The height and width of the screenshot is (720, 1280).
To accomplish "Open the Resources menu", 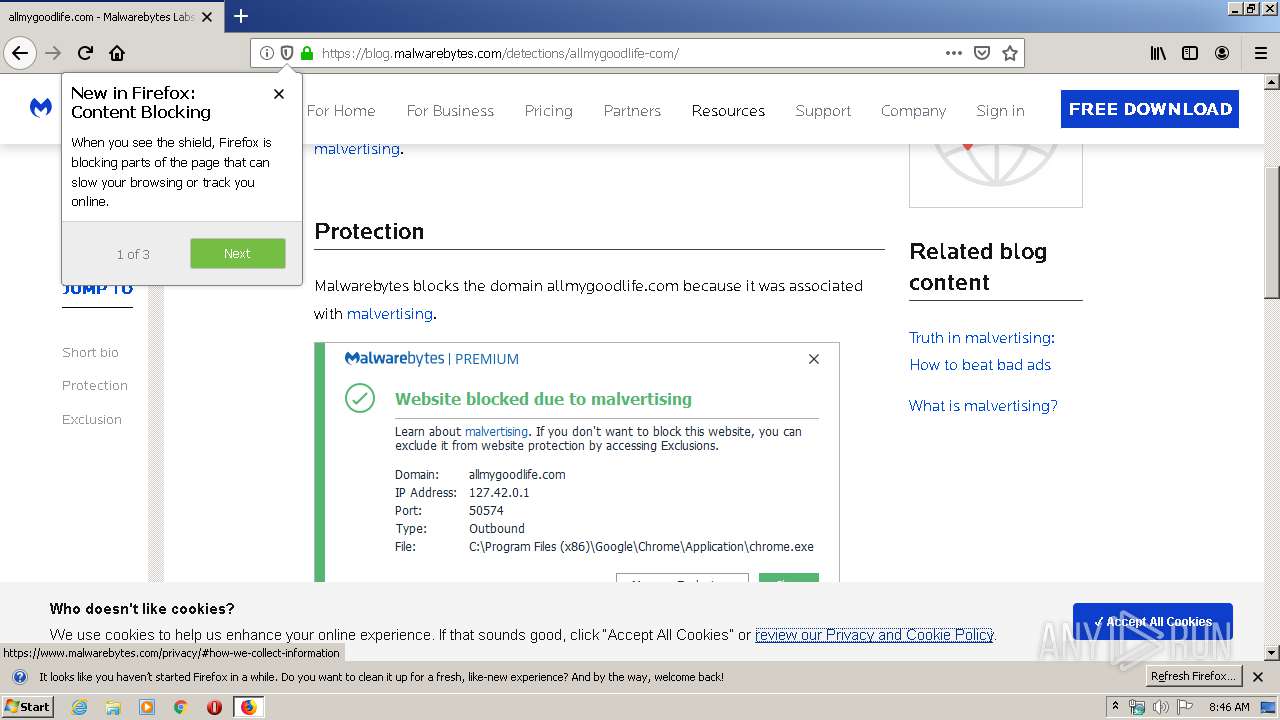I will point(728,111).
